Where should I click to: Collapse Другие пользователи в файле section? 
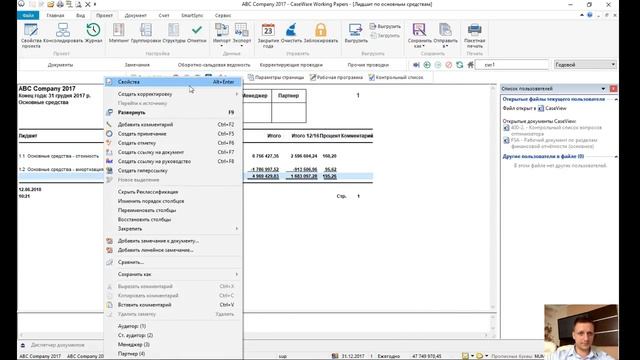point(616,156)
